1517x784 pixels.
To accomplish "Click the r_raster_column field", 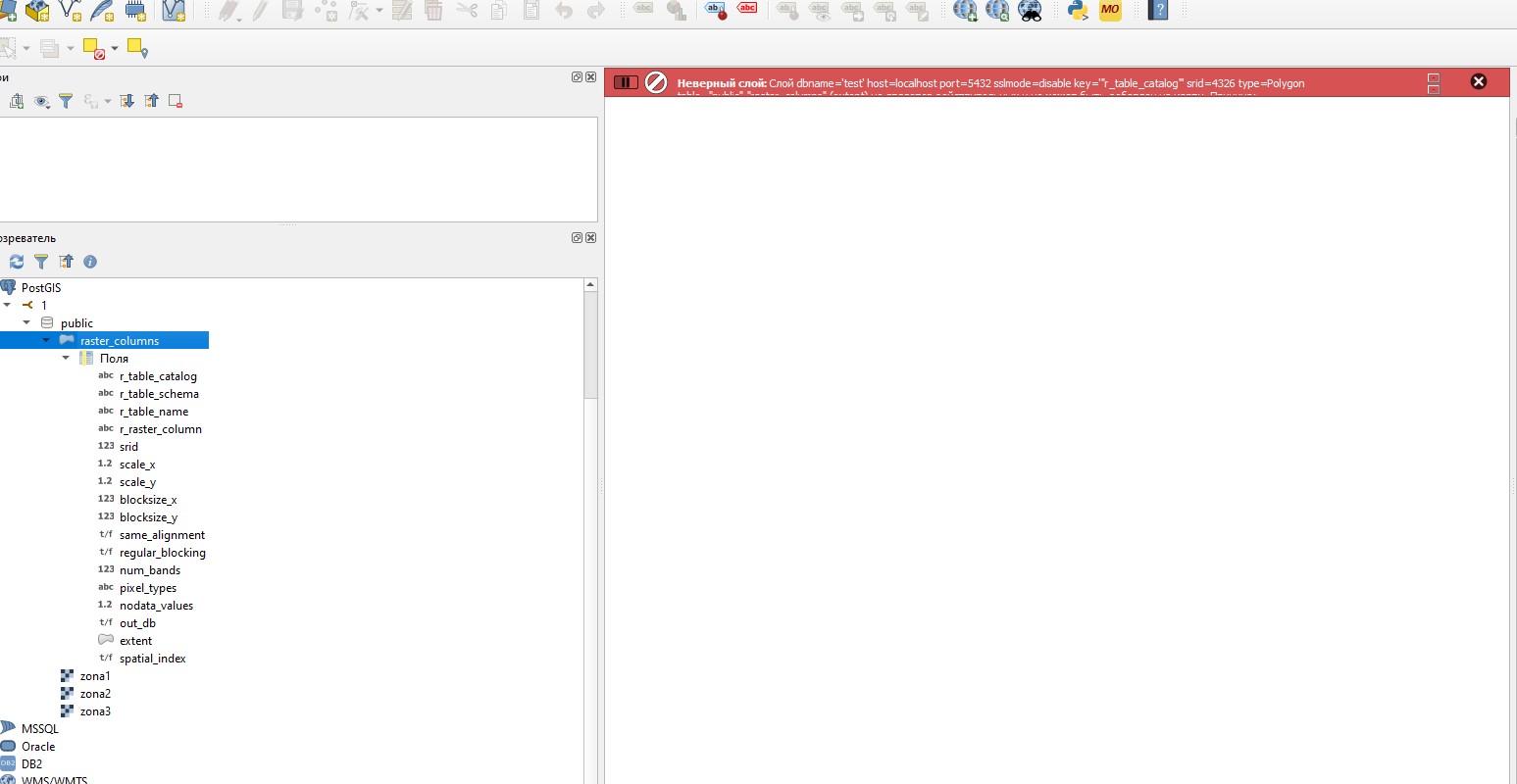I will pyautogui.click(x=161, y=429).
